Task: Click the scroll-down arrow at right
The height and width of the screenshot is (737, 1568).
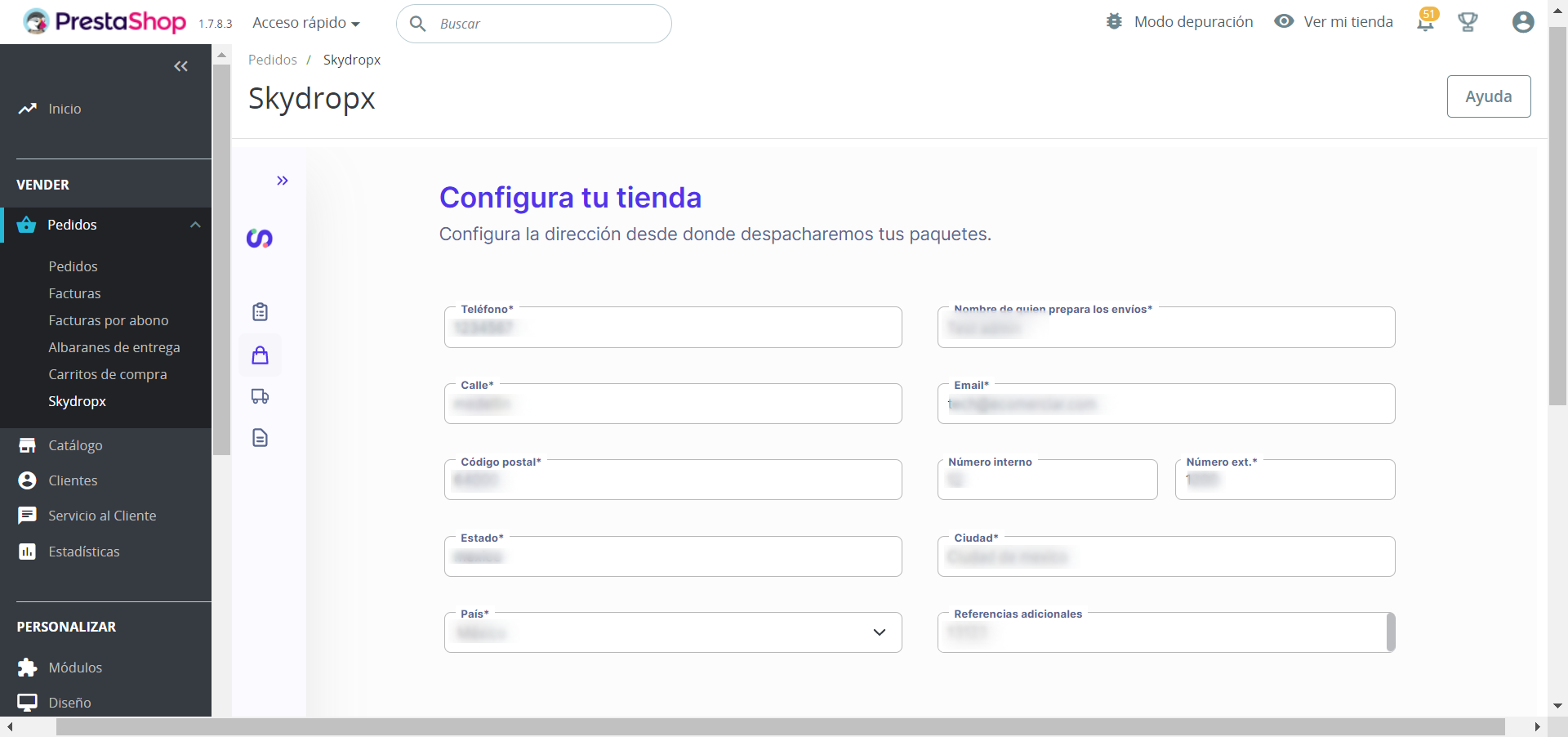Action: click(x=1557, y=705)
